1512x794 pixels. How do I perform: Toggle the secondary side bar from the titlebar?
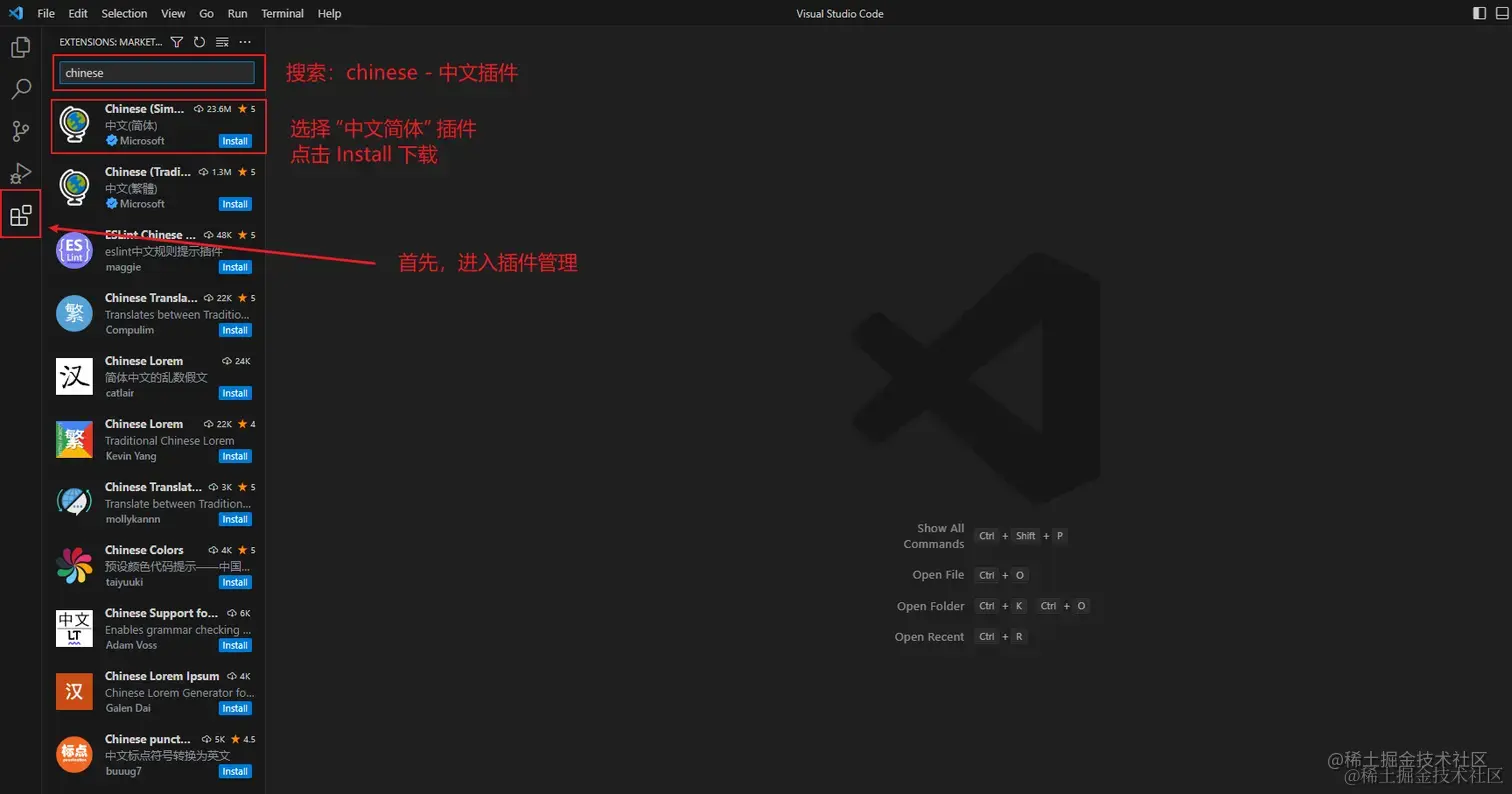pyautogui.click(x=1479, y=13)
